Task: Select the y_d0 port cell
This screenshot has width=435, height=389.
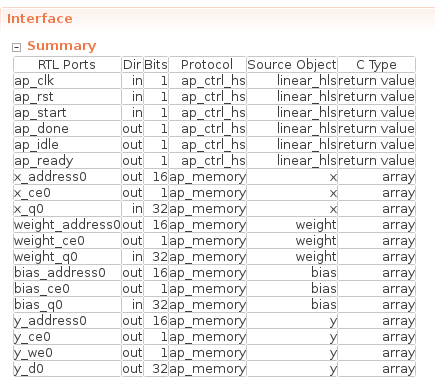Action: pos(67,369)
